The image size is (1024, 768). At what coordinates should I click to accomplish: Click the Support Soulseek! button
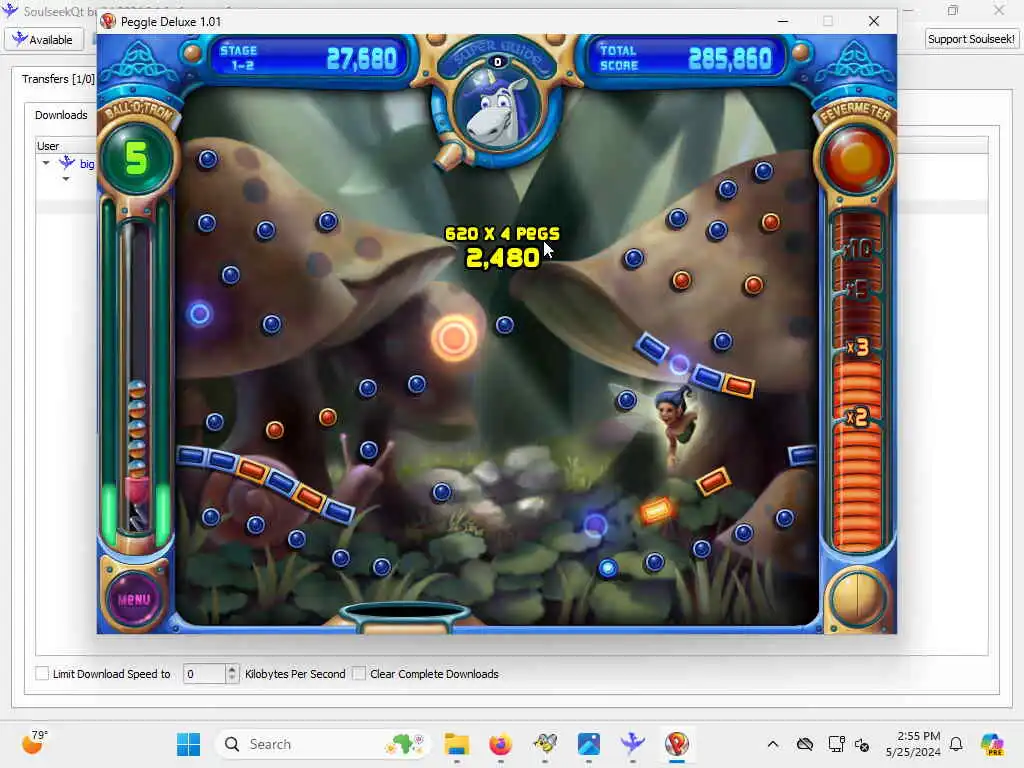(x=971, y=39)
